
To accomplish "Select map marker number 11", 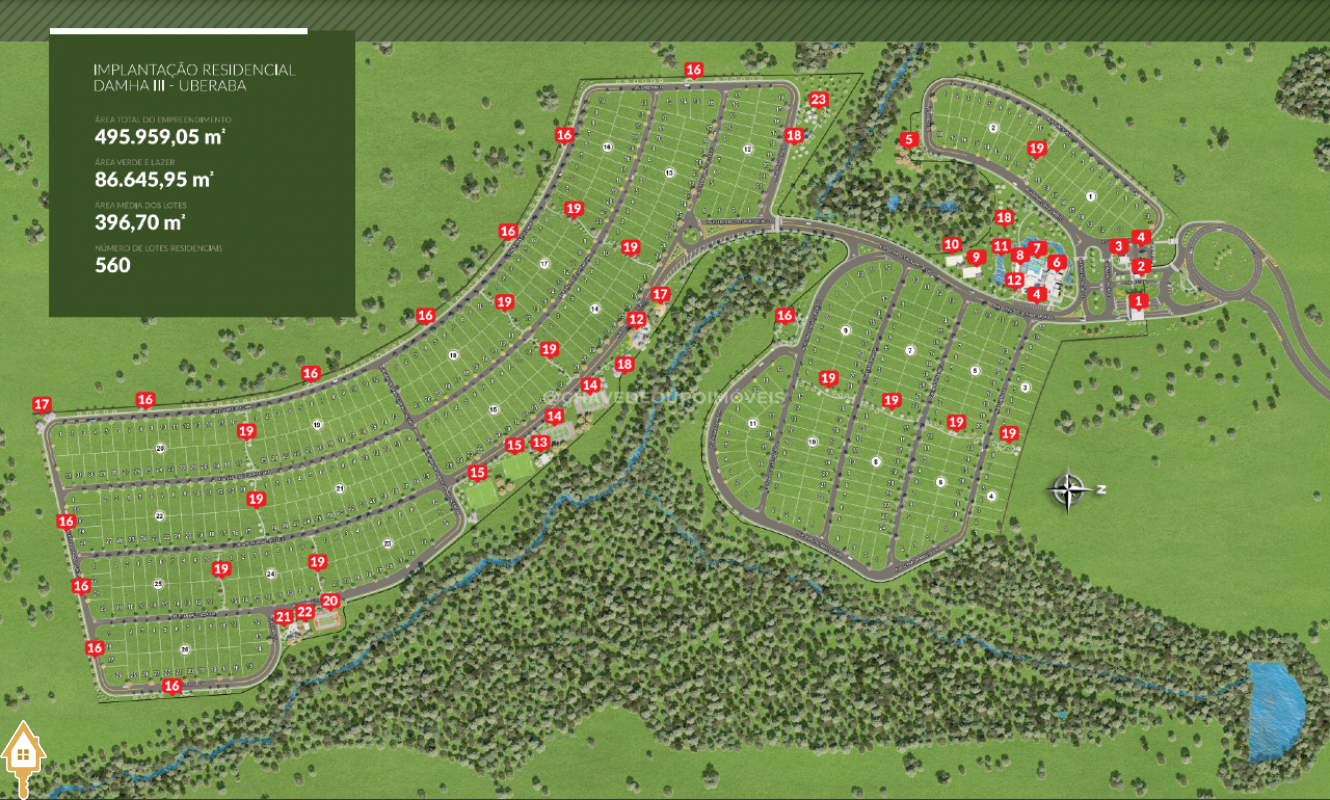I will 1000,245.
